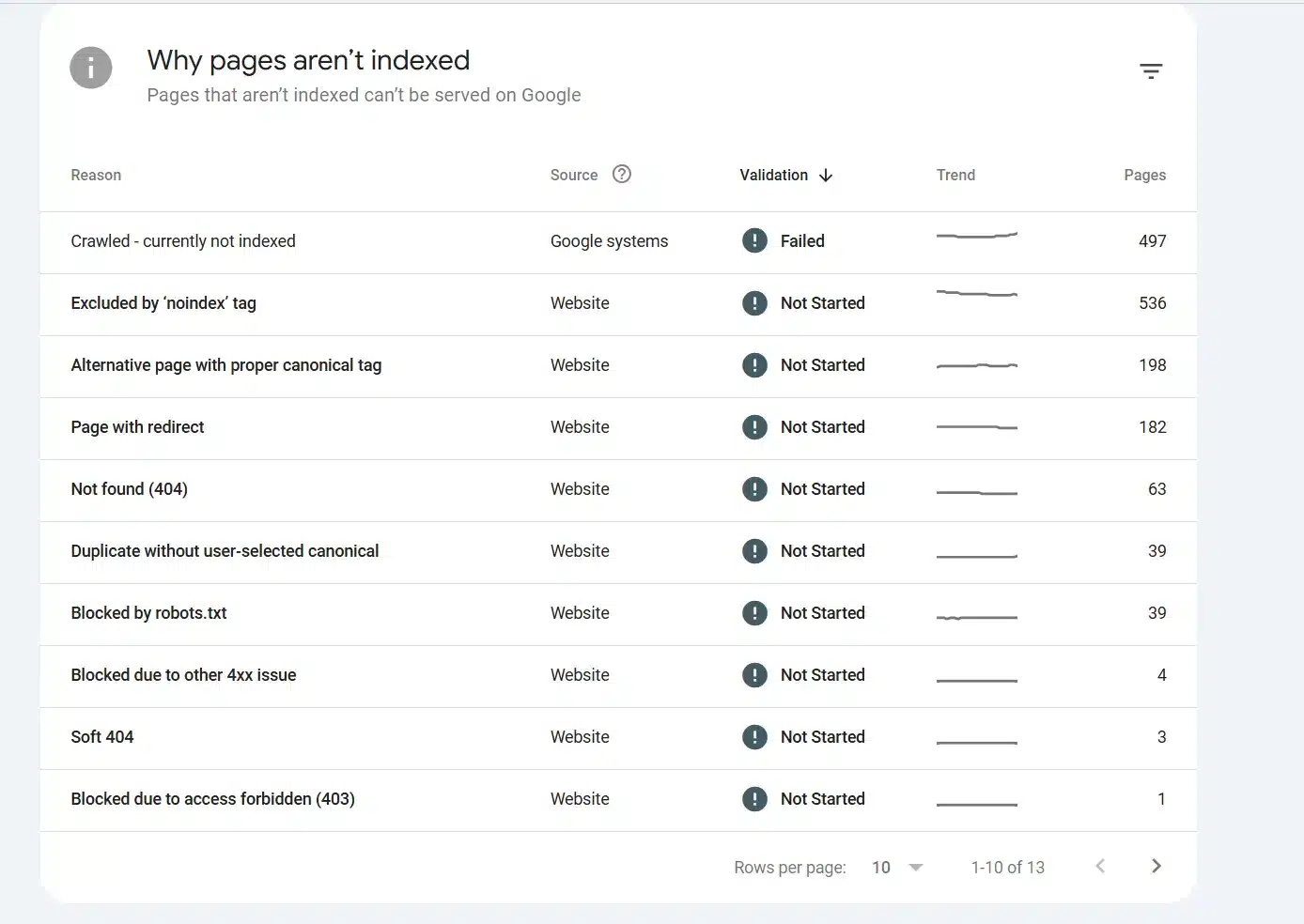Viewport: 1304px width, 924px height.
Task: Sort the table by the Reason column header
Action: [x=95, y=175]
